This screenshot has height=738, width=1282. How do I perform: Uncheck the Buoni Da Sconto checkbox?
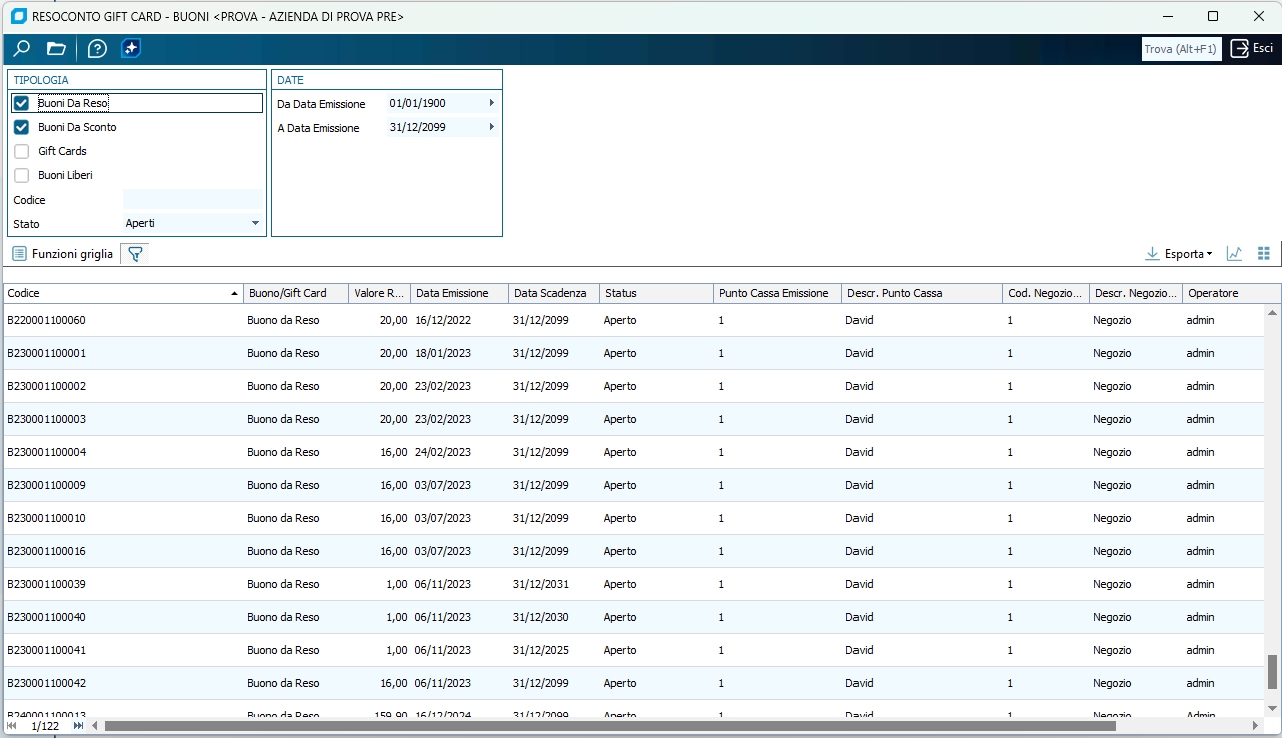[21, 127]
